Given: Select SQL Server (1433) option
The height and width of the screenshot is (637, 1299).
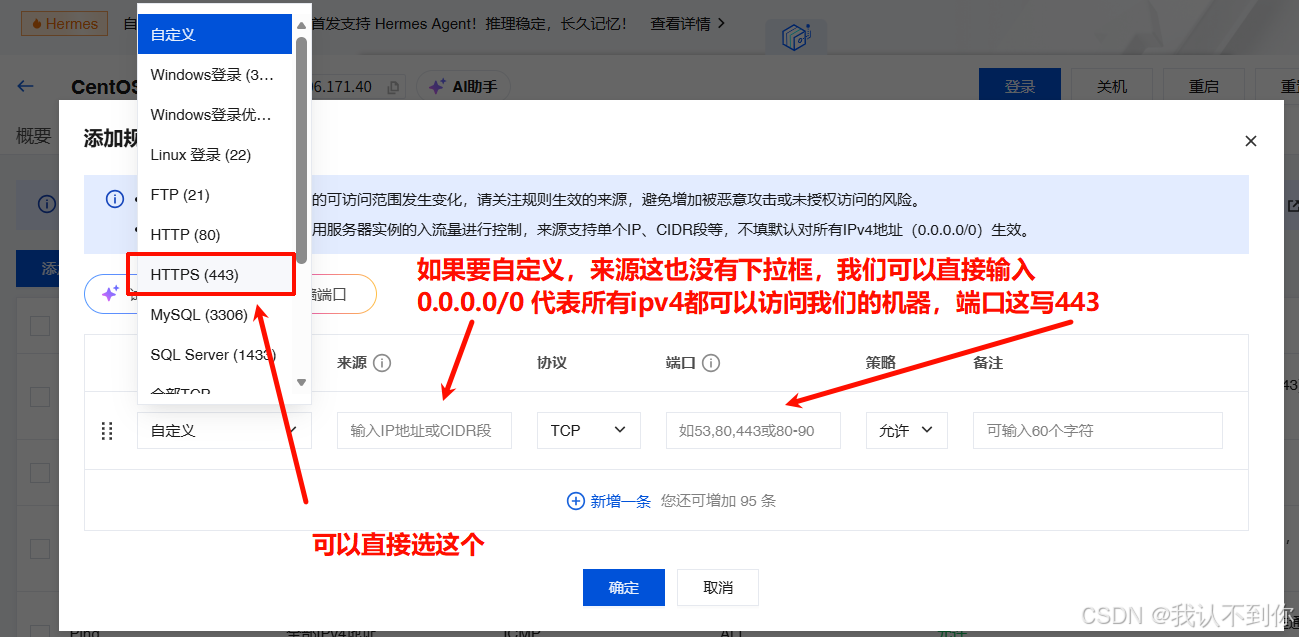Looking at the screenshot, I should (x=215, y=354).
